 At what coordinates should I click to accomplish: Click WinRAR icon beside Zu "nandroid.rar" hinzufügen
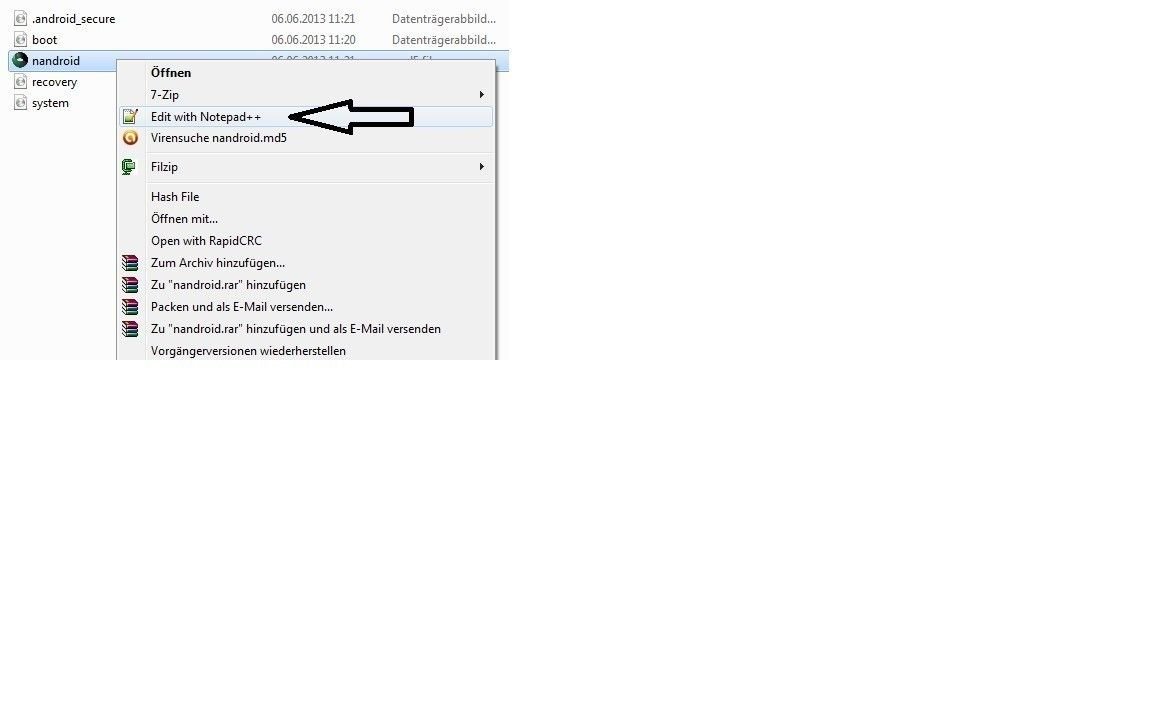(x=130, y=285)
